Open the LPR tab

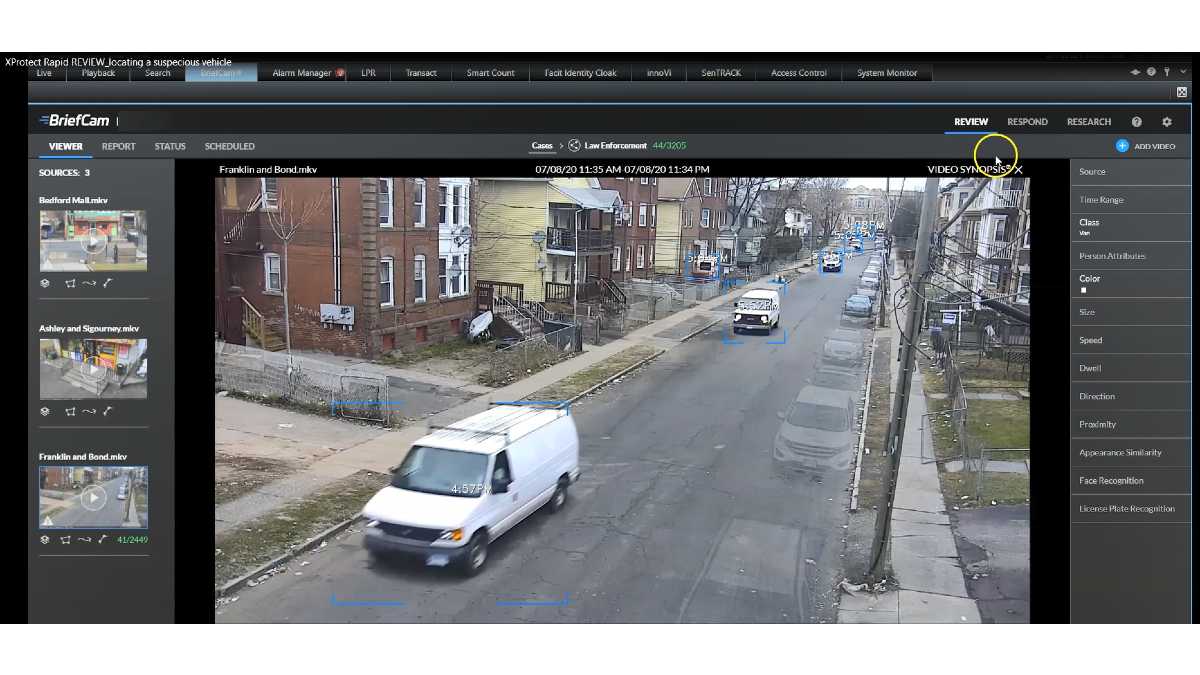368,73
